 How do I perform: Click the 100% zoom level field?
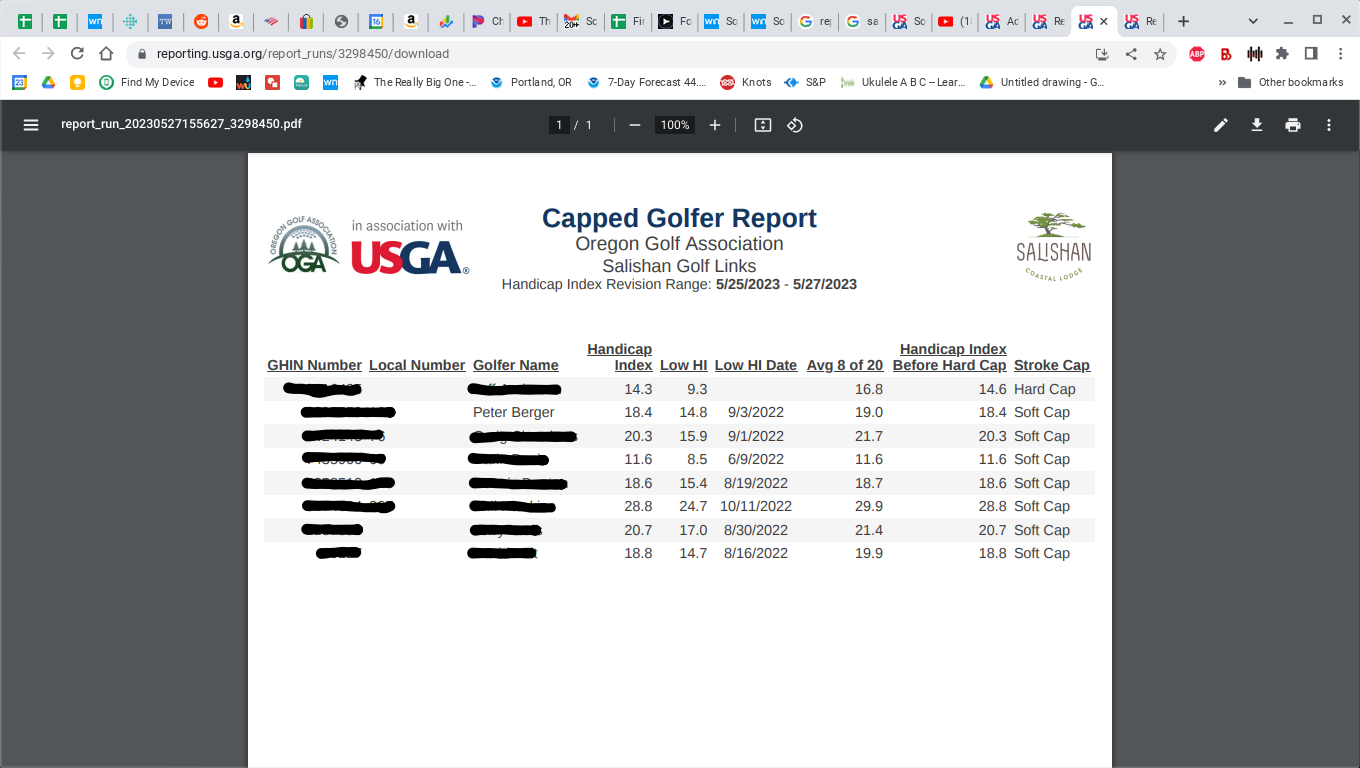click(675, 125)
